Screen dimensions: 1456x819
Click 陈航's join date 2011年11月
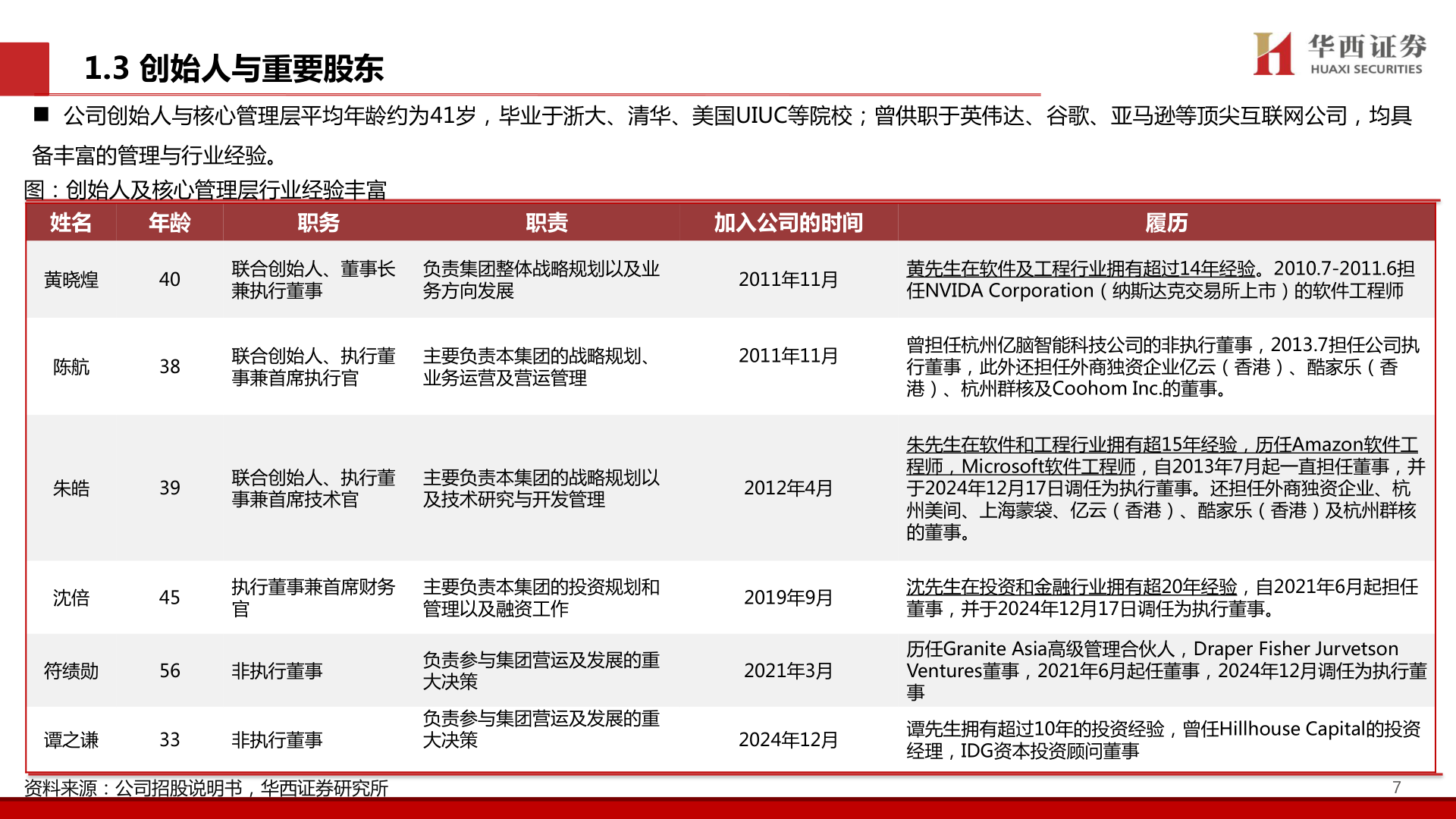click(788, 356)
